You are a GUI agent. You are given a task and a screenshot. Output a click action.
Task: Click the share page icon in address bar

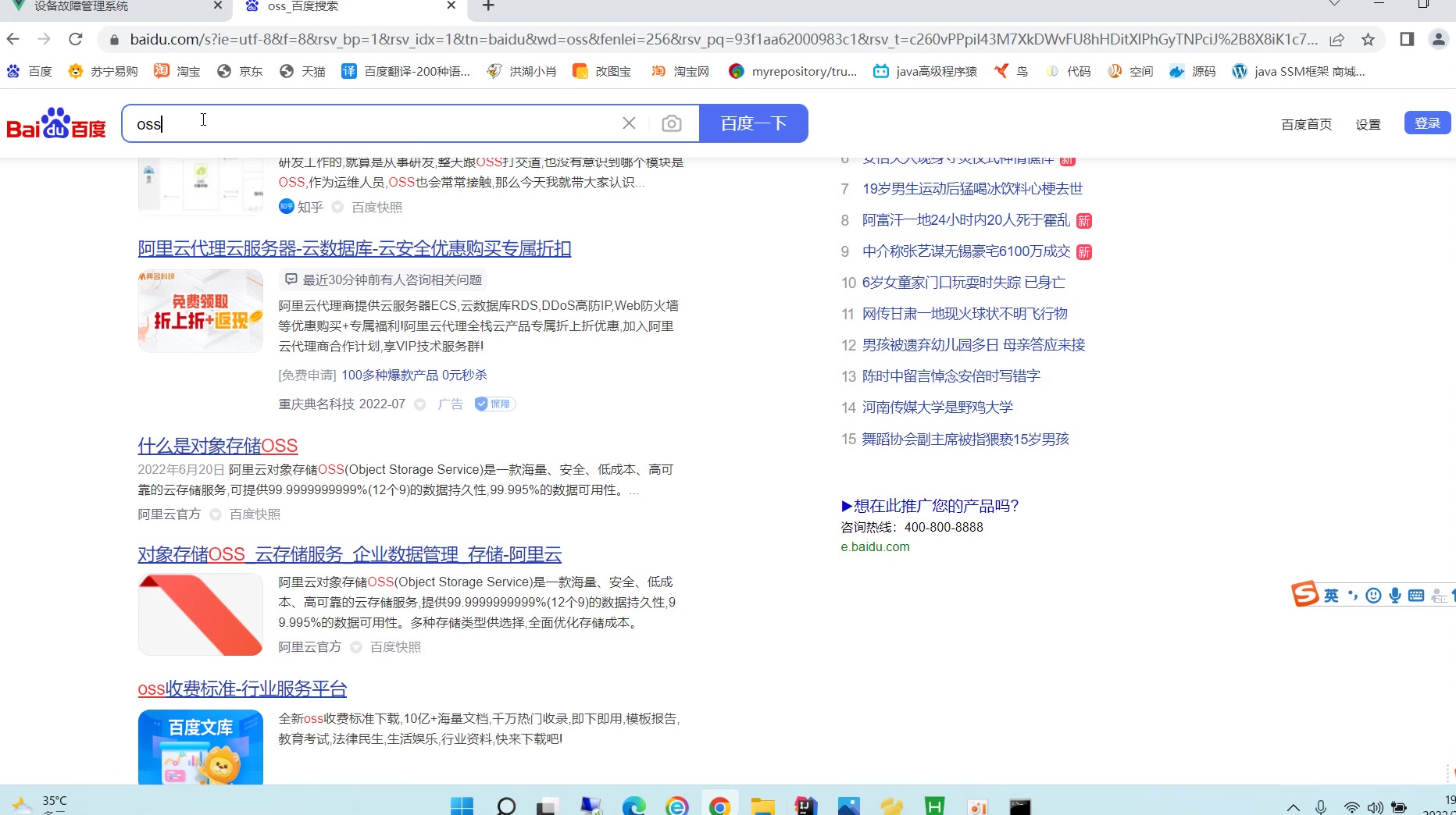(x=1337, y=39)
